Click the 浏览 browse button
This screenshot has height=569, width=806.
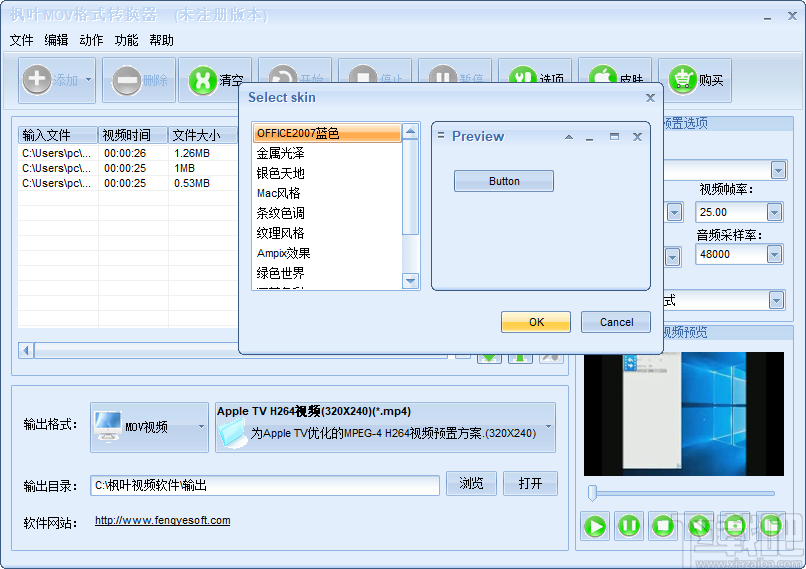(471, 483)
